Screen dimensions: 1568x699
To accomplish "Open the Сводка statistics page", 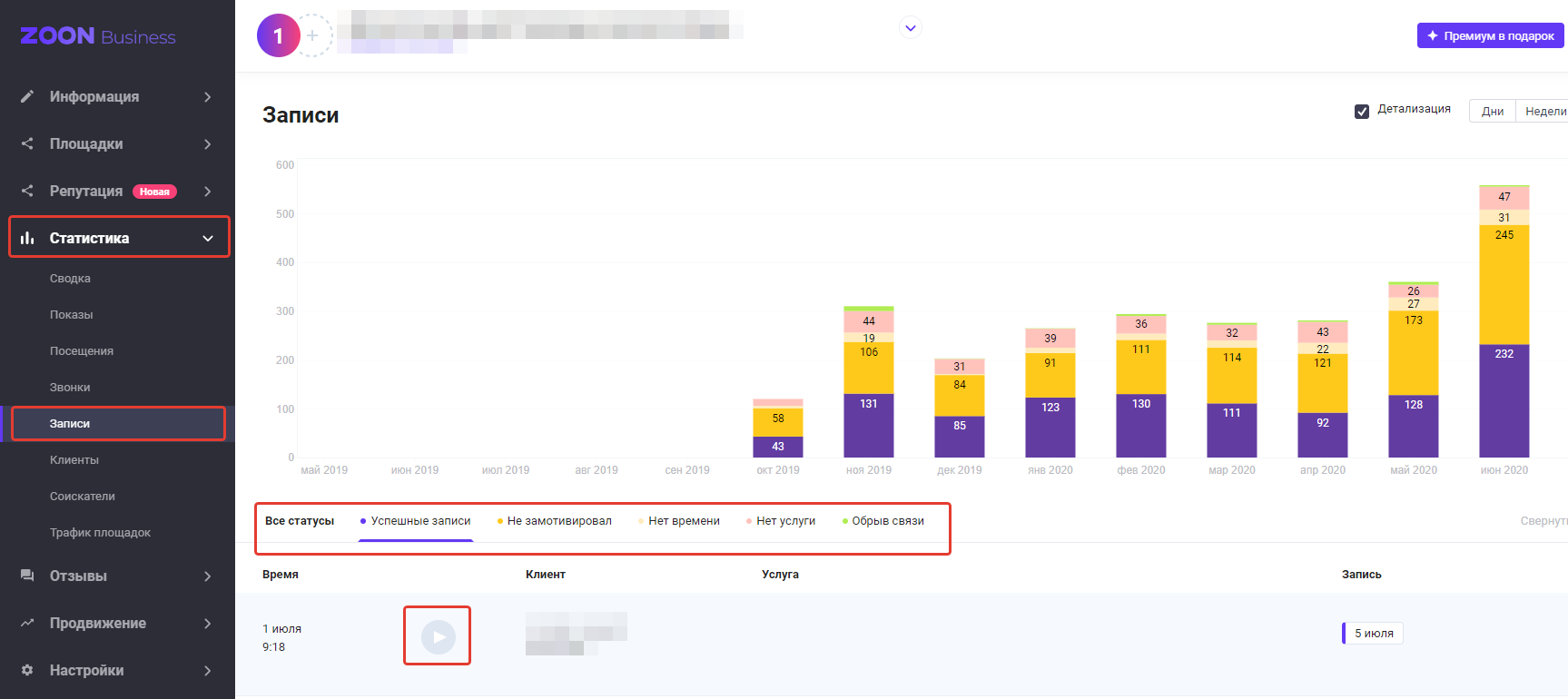I will (70, 279).
